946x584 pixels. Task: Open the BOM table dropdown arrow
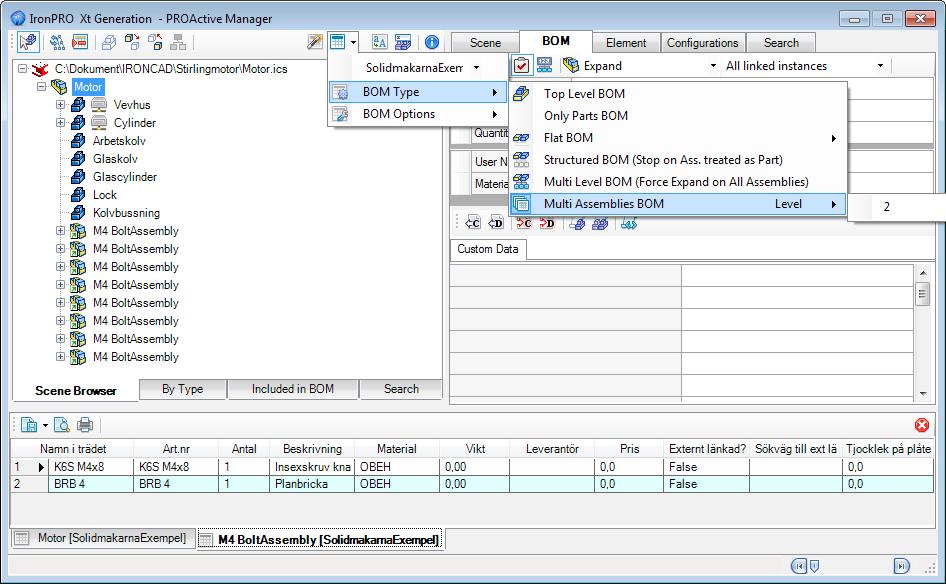(x=354, y=42)
